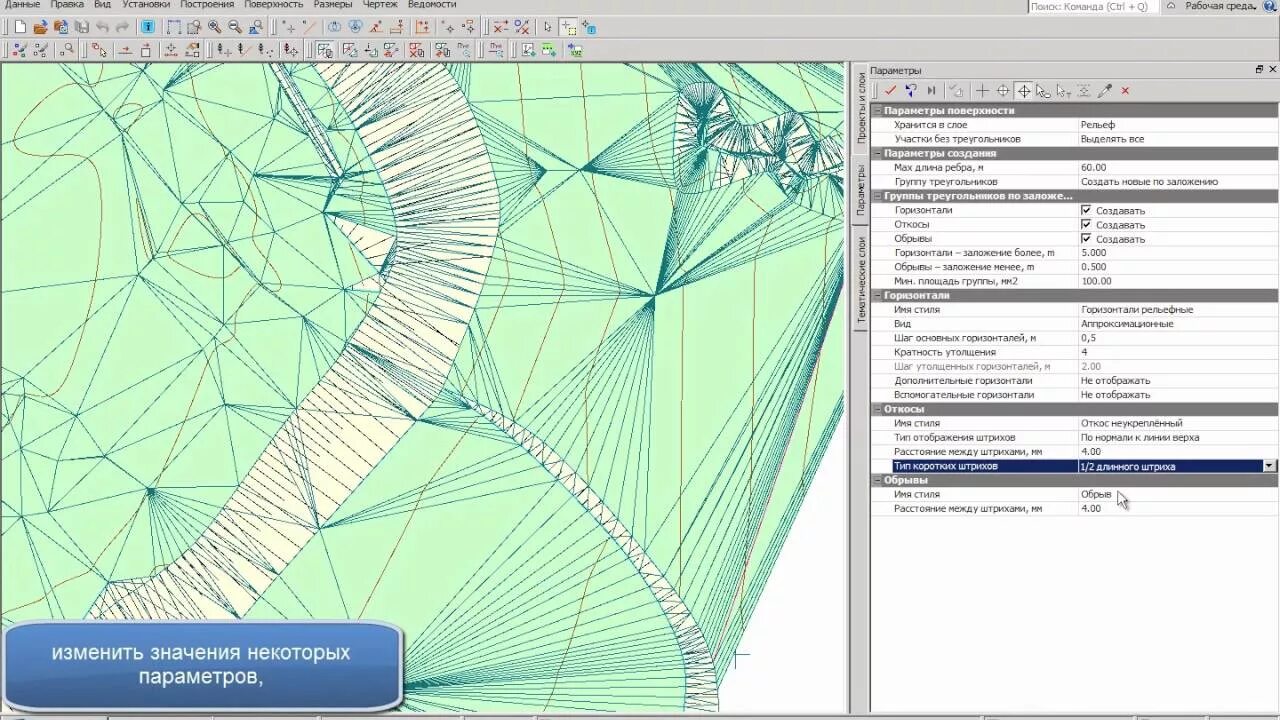Open the Ведомости menu
Image resolution: width=1280 pixels, height=720 pixels.
point(432,5)
